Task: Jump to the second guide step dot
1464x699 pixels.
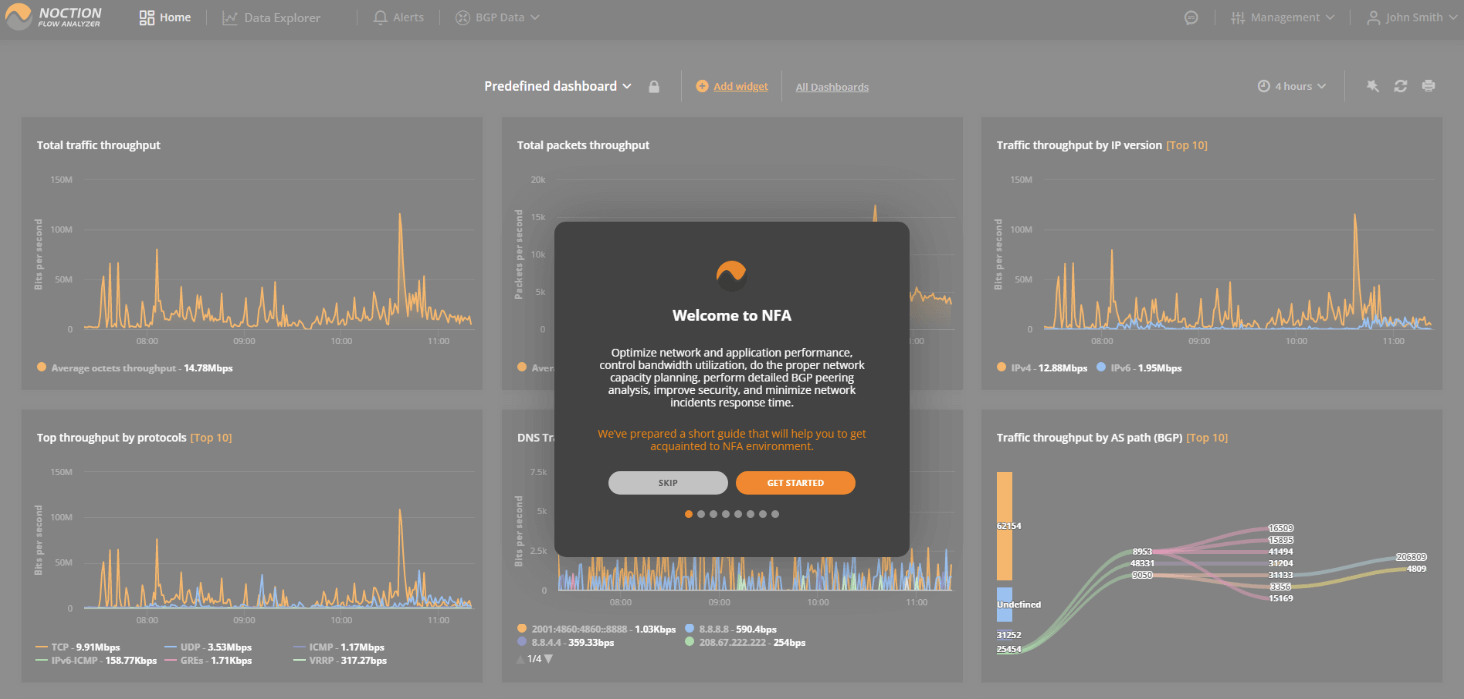Action: 701,514
